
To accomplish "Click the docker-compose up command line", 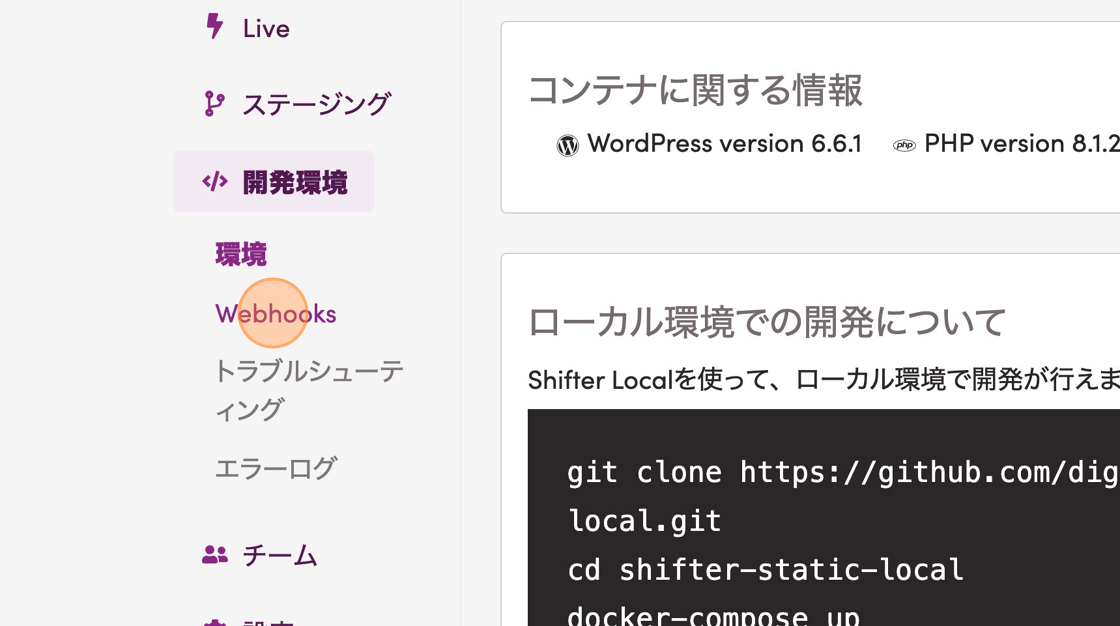I will tap(713, 615).
